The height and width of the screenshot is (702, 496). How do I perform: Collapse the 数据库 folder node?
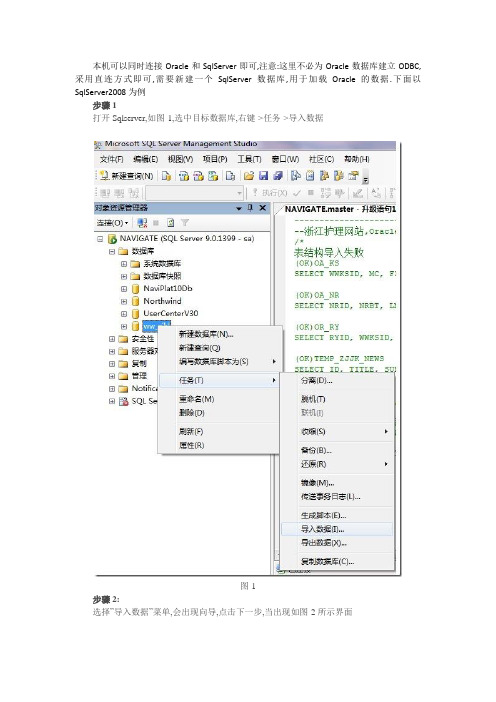coord(112,252)
